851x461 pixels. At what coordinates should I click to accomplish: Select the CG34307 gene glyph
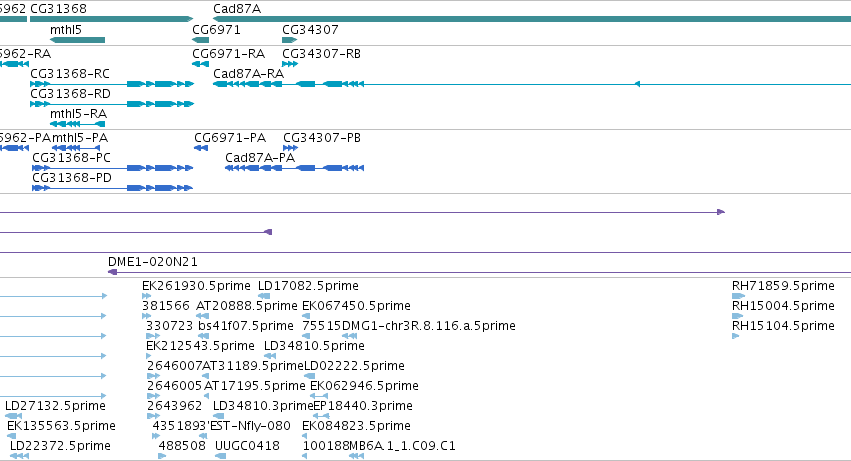point(289,40)
